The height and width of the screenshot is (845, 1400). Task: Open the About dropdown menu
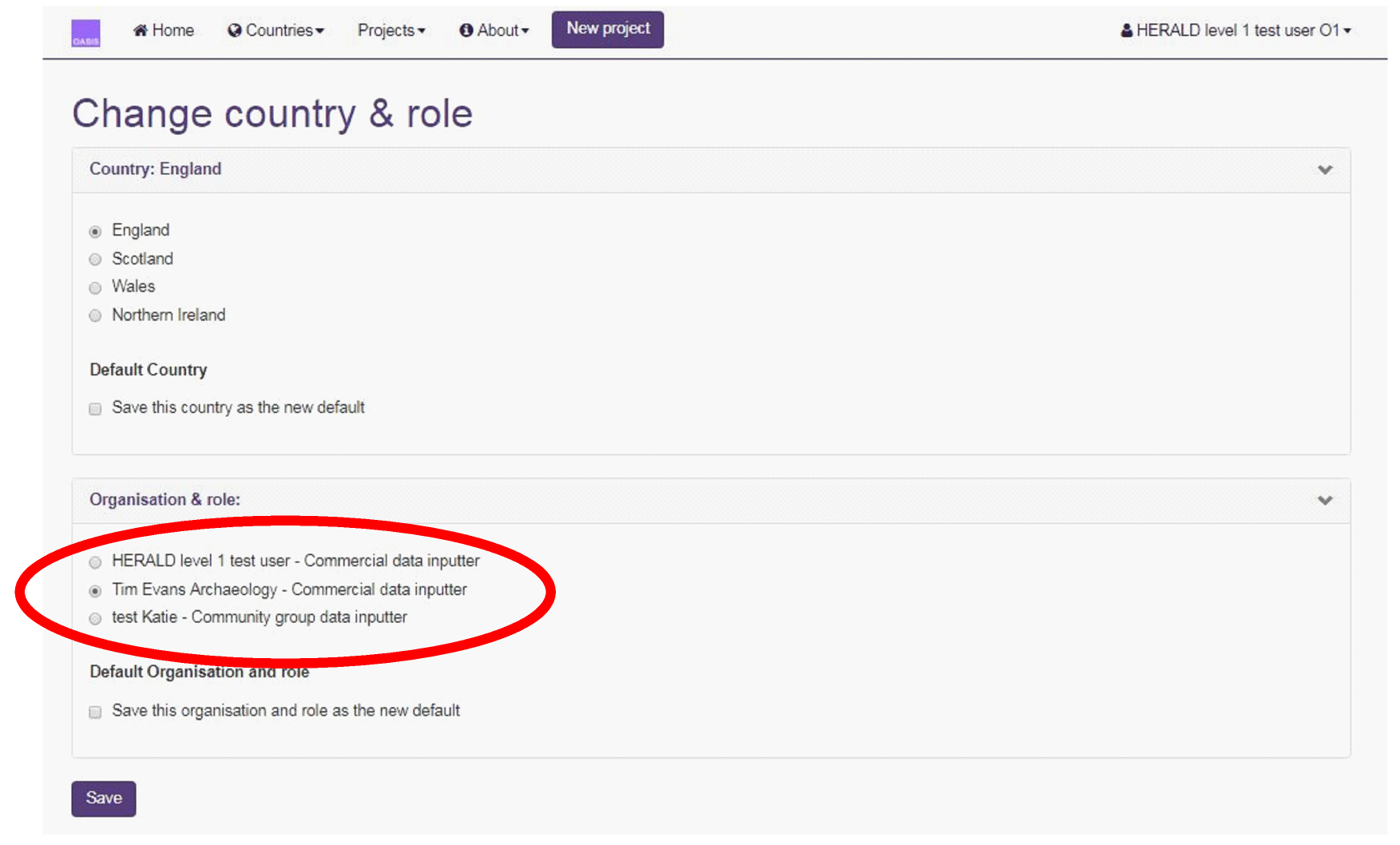point(494,30)
